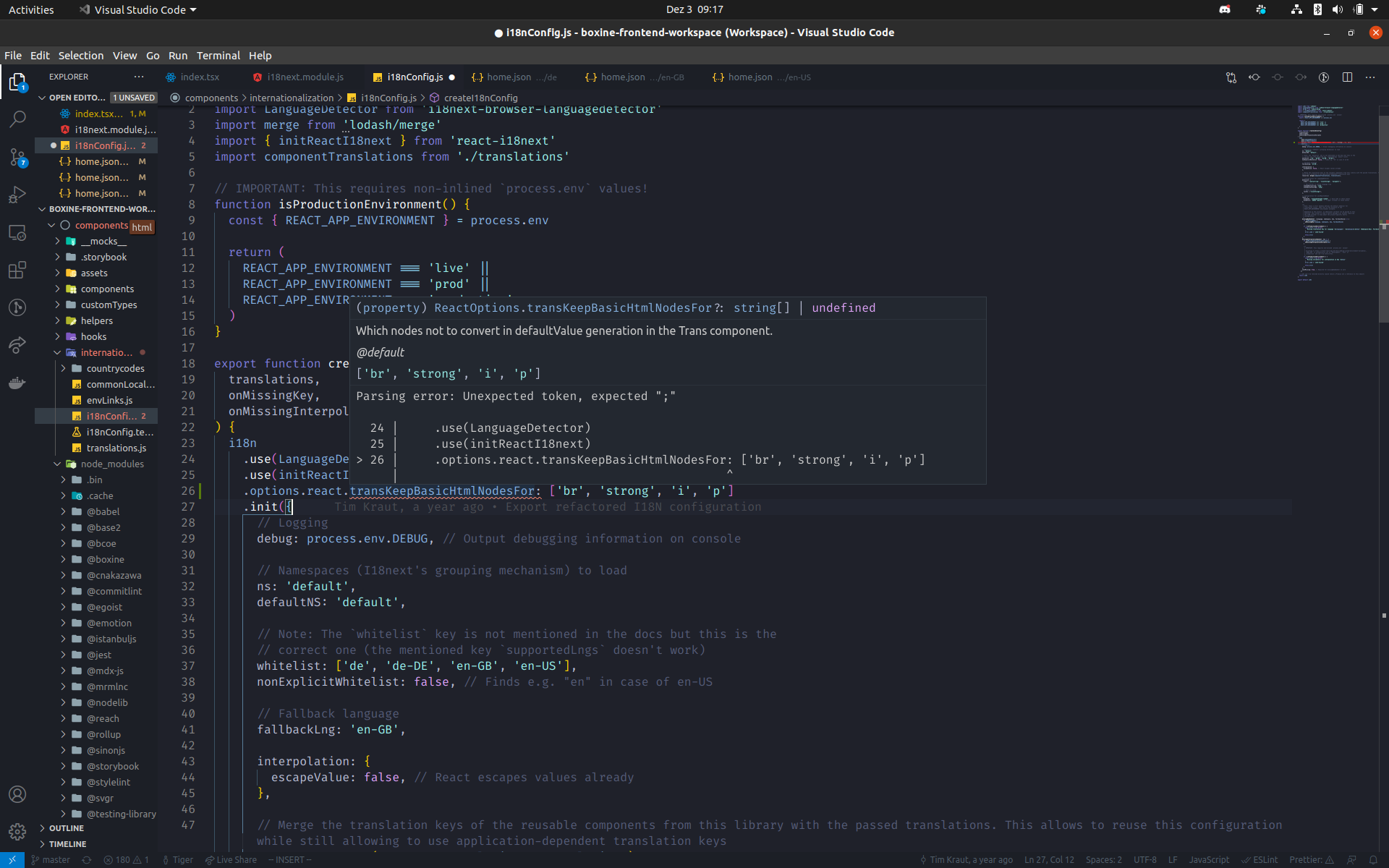Click the Bluetooth icon in top bar
The height and width of the screenshot is (868, 1389).
click(1317, 9)
